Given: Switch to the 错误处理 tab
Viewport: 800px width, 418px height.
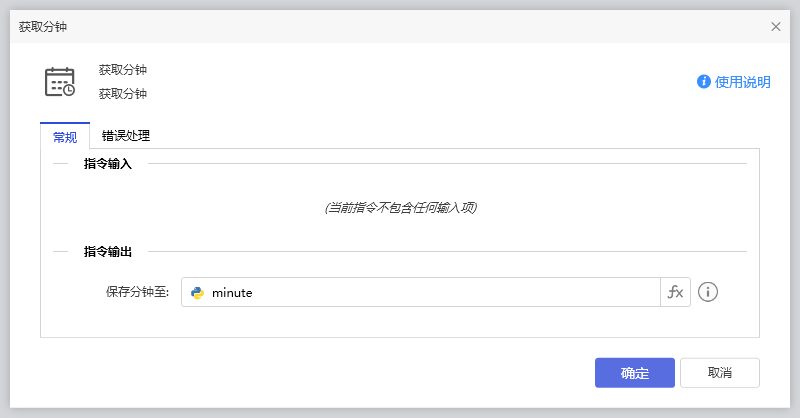Looking at the screenshot, I should coord(126,136).
